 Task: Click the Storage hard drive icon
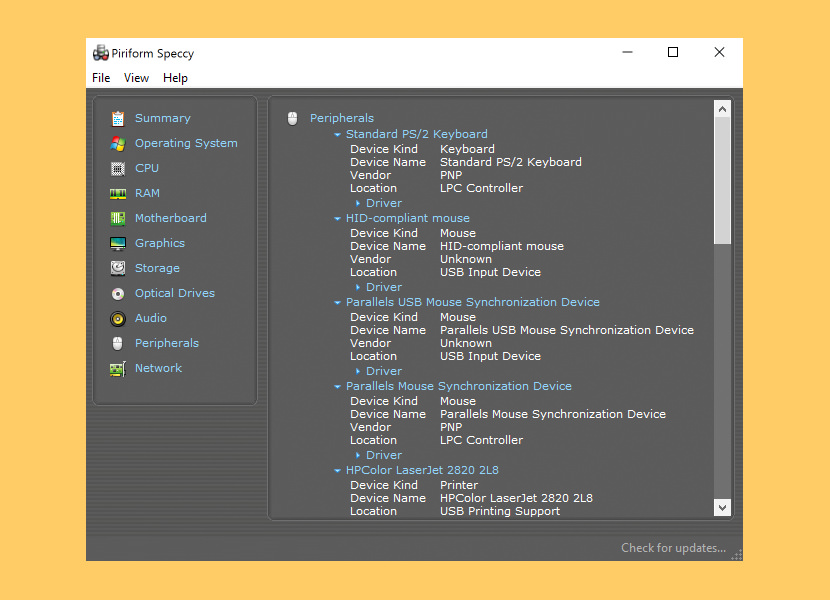click(118, 268)
